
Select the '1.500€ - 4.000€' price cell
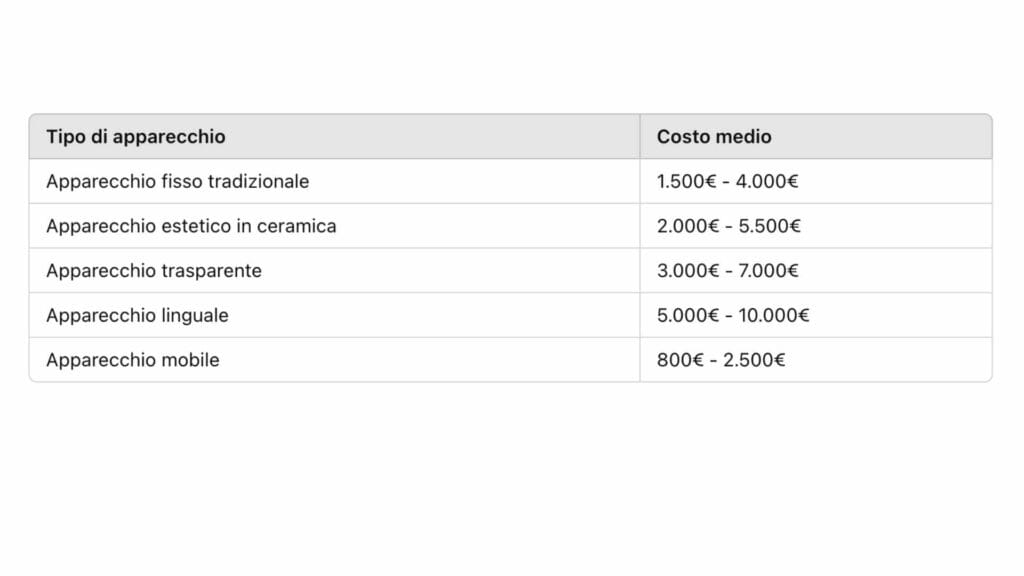tap(816, 182)
